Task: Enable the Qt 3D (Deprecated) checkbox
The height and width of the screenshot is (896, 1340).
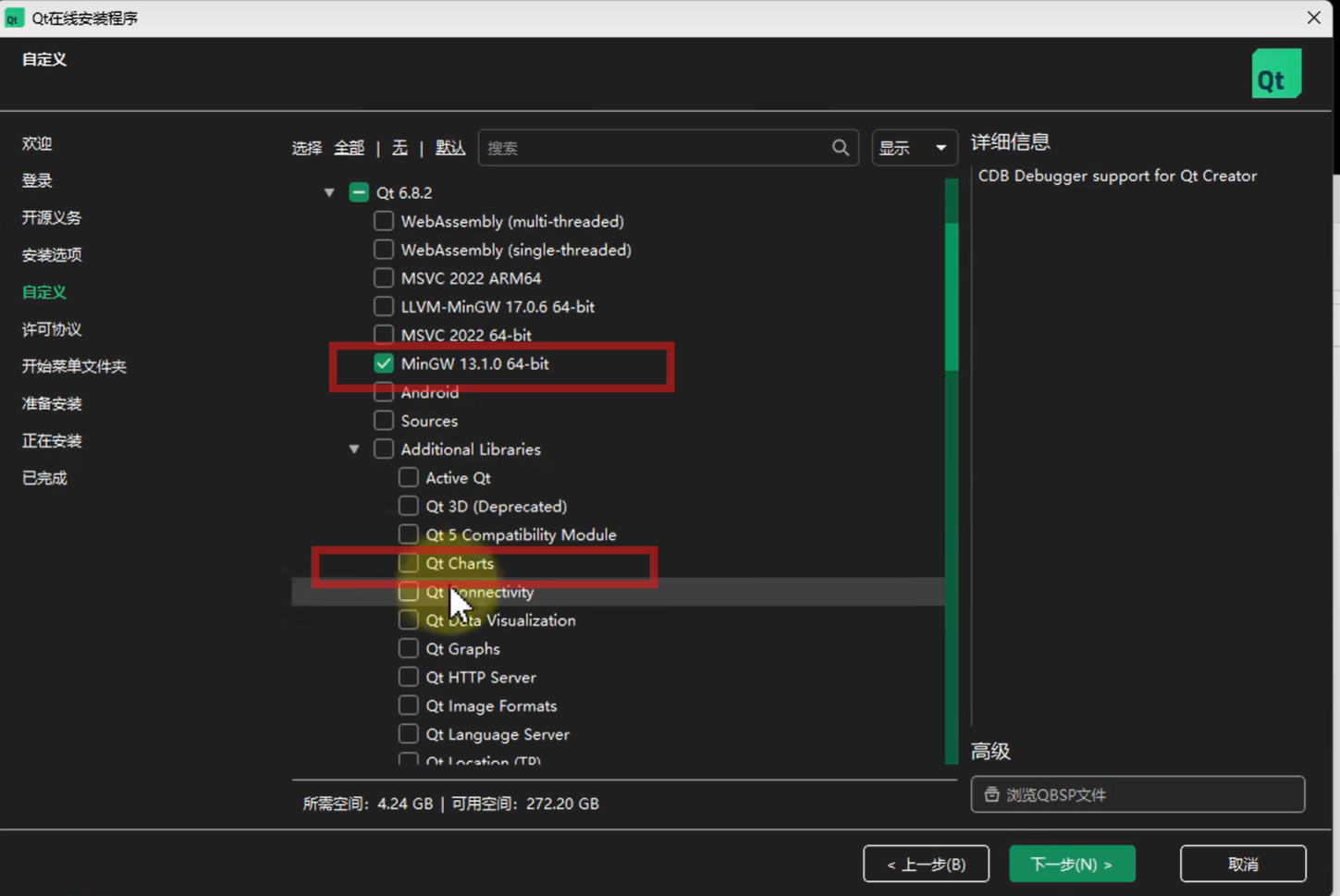Action: coord(409,506)
